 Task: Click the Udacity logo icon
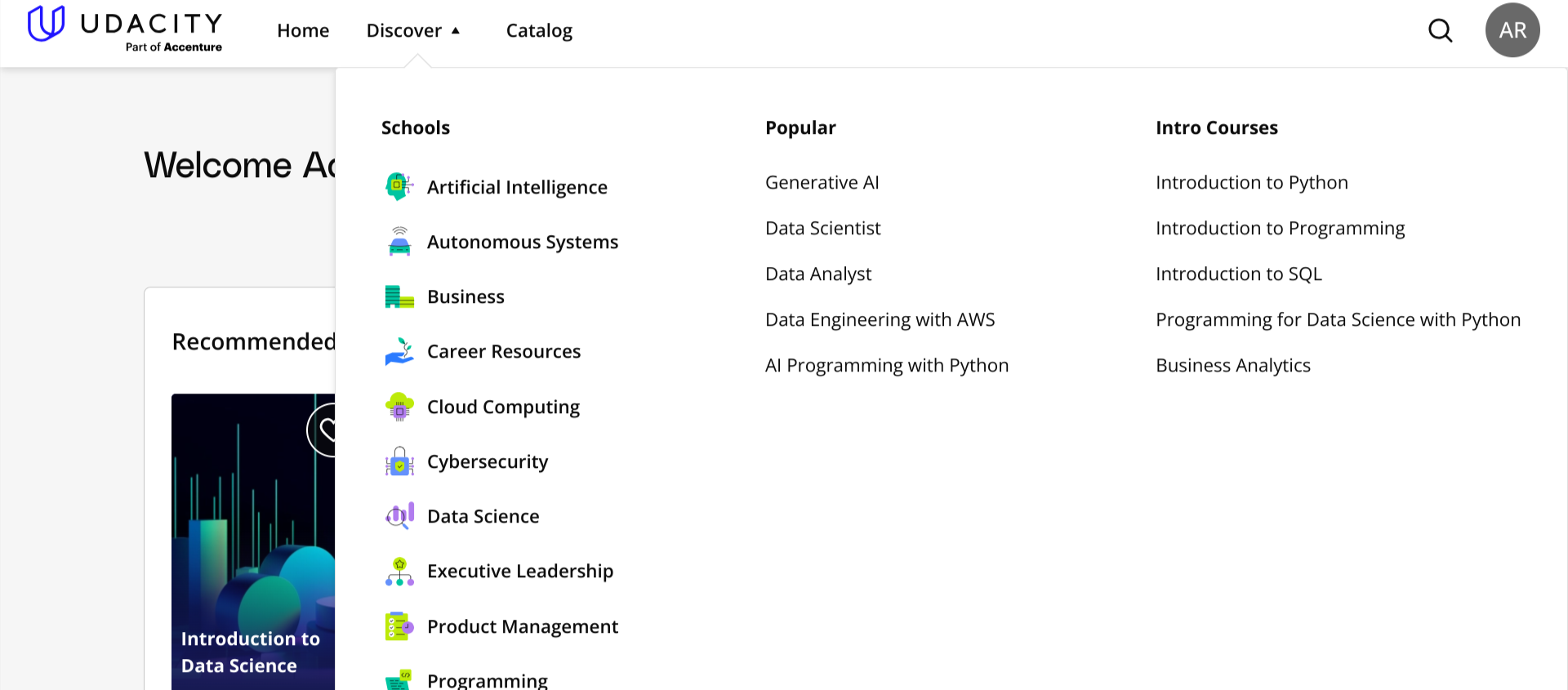(46, 24)
